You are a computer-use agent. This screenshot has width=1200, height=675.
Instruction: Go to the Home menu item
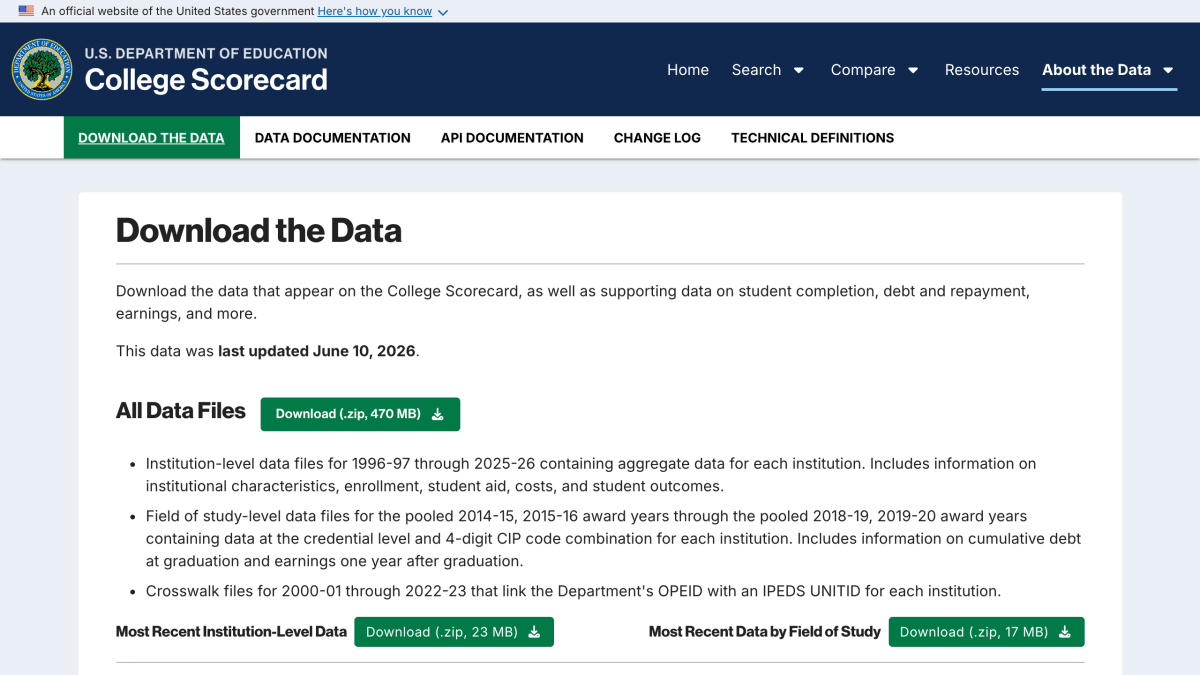[688, 70]
